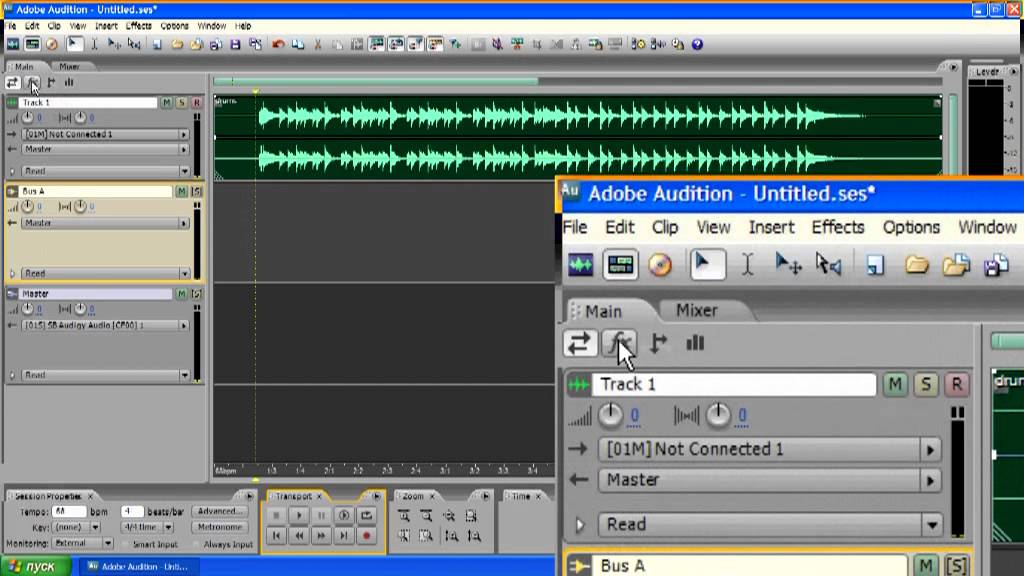This screenshot has width=1024, height=576.
Task: Select the Hybrid tool in magnified inset
Action: point(708,265)
